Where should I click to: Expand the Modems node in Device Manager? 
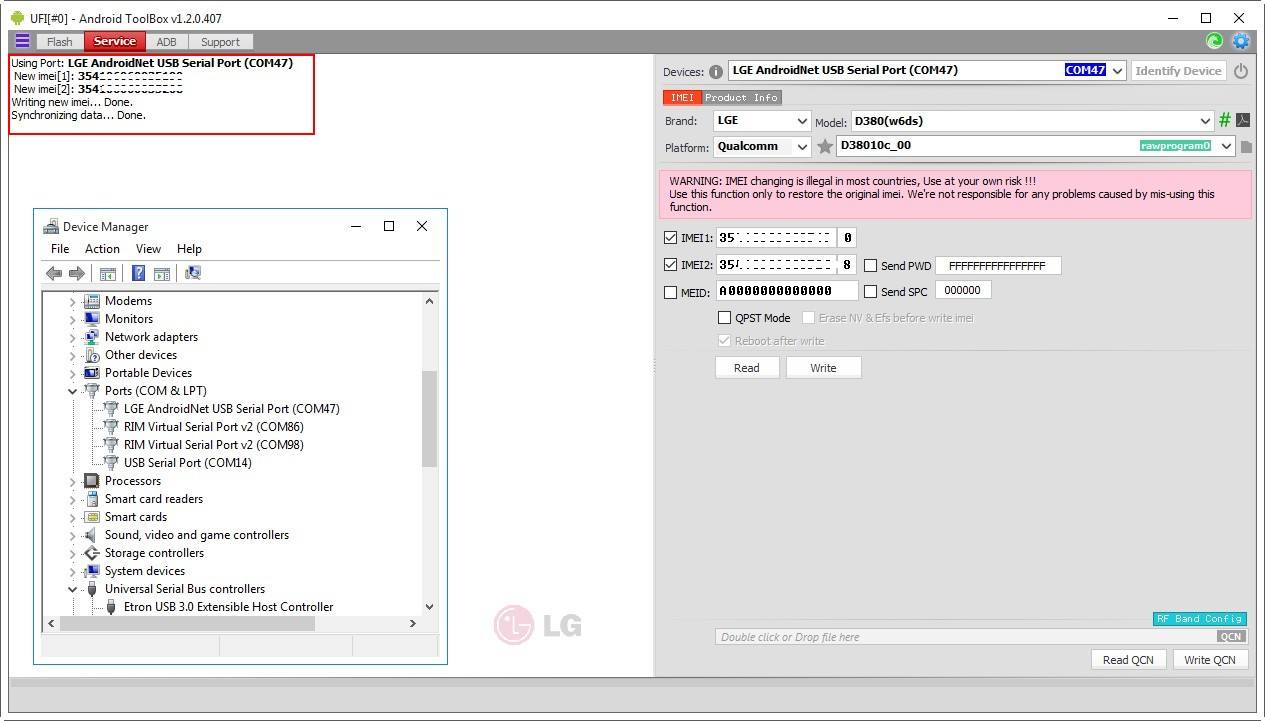[x=72, y=301]
